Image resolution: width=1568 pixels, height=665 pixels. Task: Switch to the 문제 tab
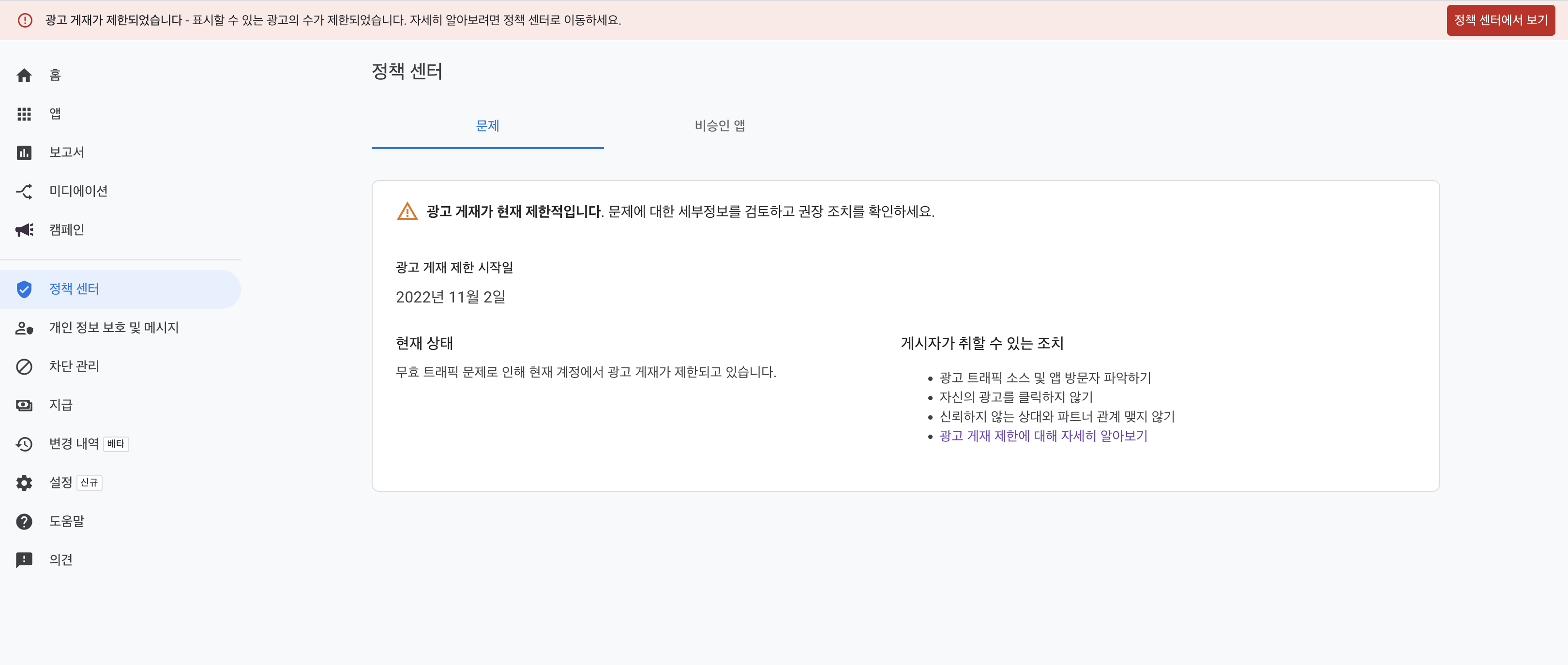pyautogui.click(x=487, y=125)
